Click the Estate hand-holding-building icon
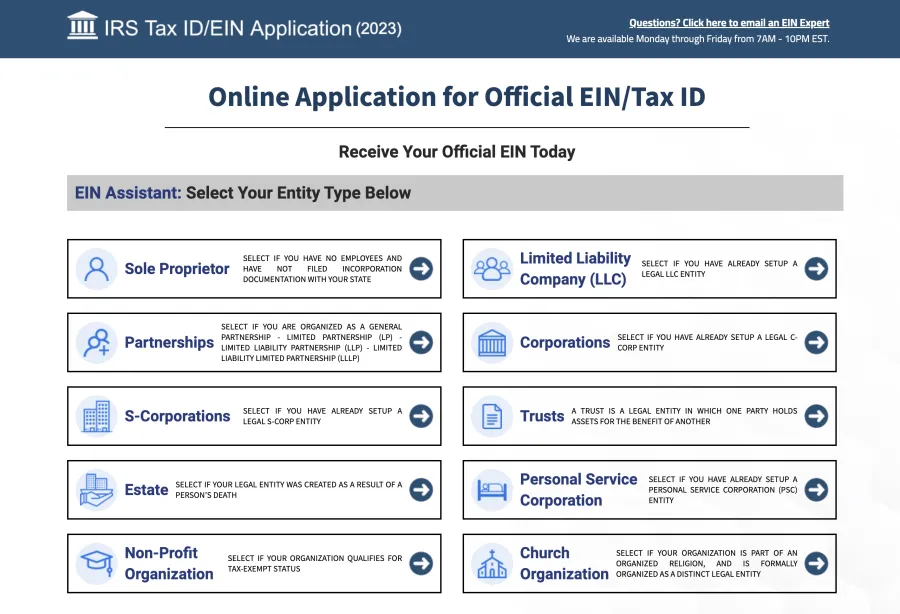 96,489
